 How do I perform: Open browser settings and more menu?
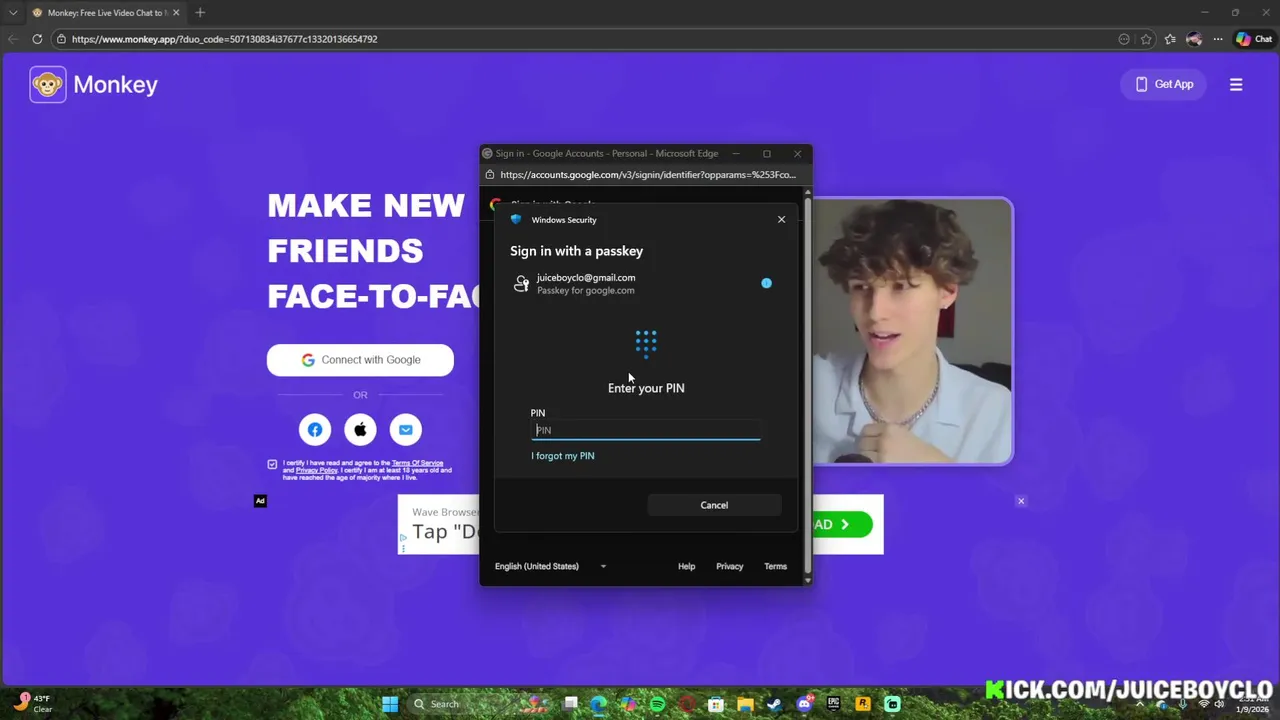1218,39
